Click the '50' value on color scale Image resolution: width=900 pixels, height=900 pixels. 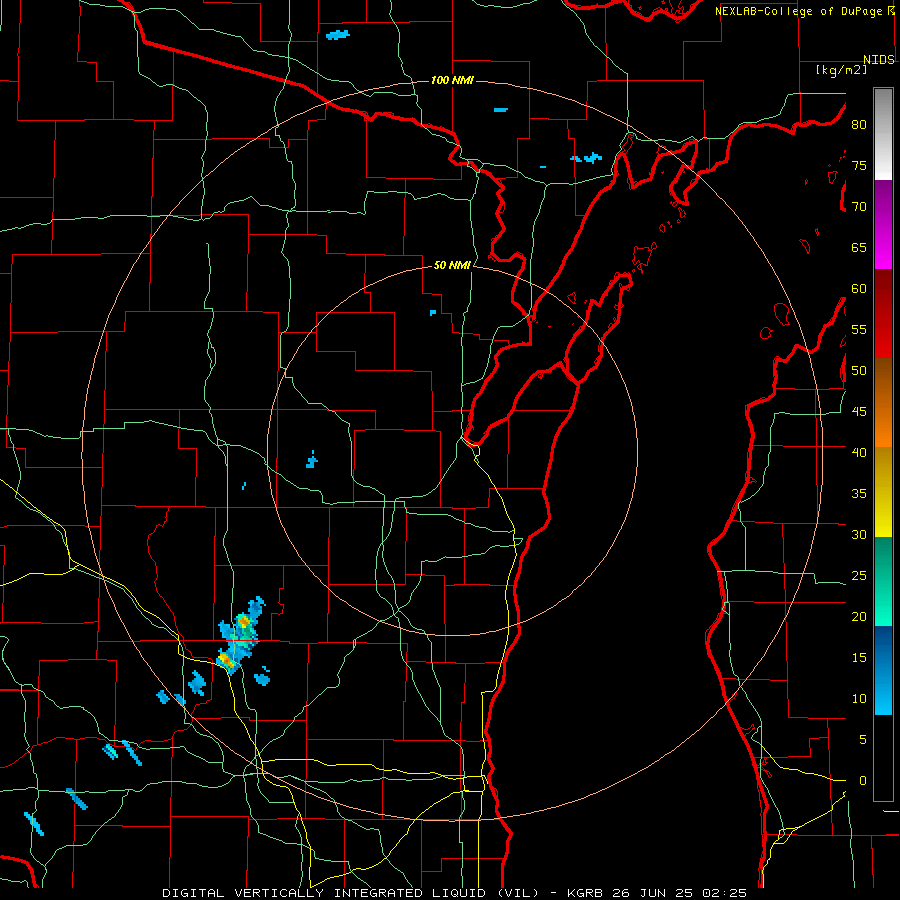click(859, 371)
